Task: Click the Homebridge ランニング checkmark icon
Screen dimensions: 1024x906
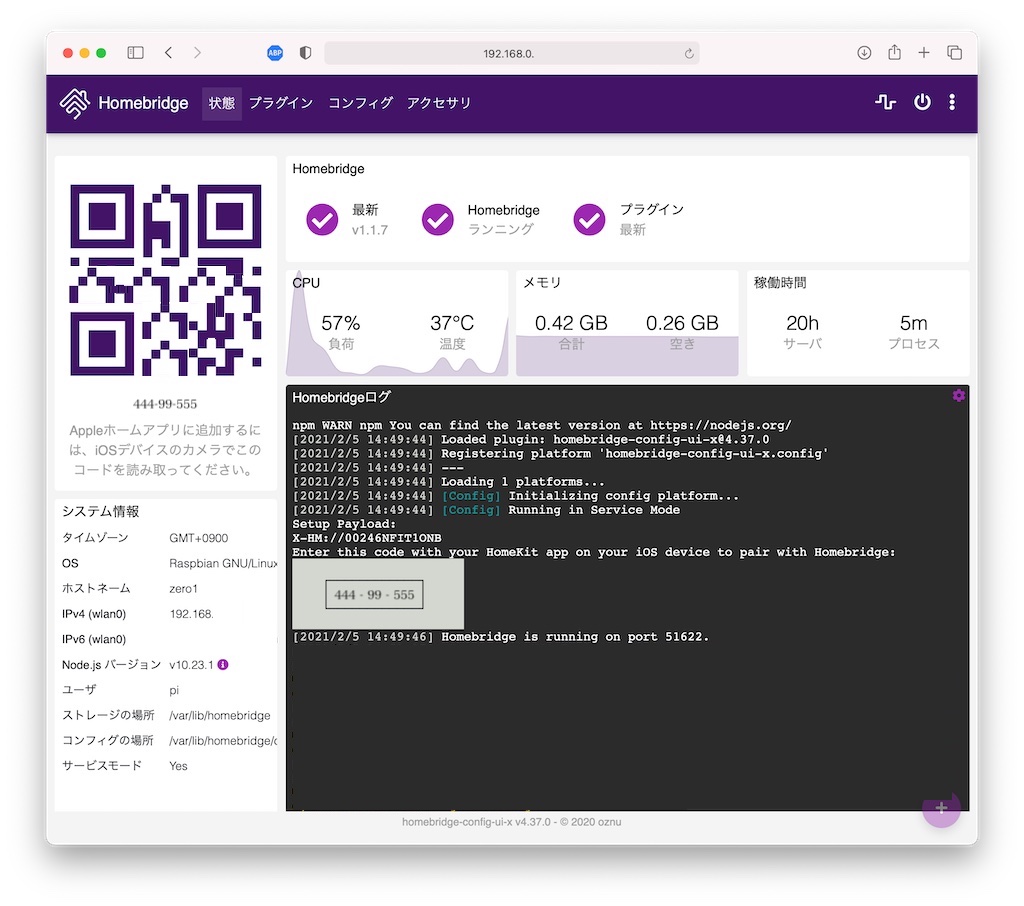Action: point(438,219)
